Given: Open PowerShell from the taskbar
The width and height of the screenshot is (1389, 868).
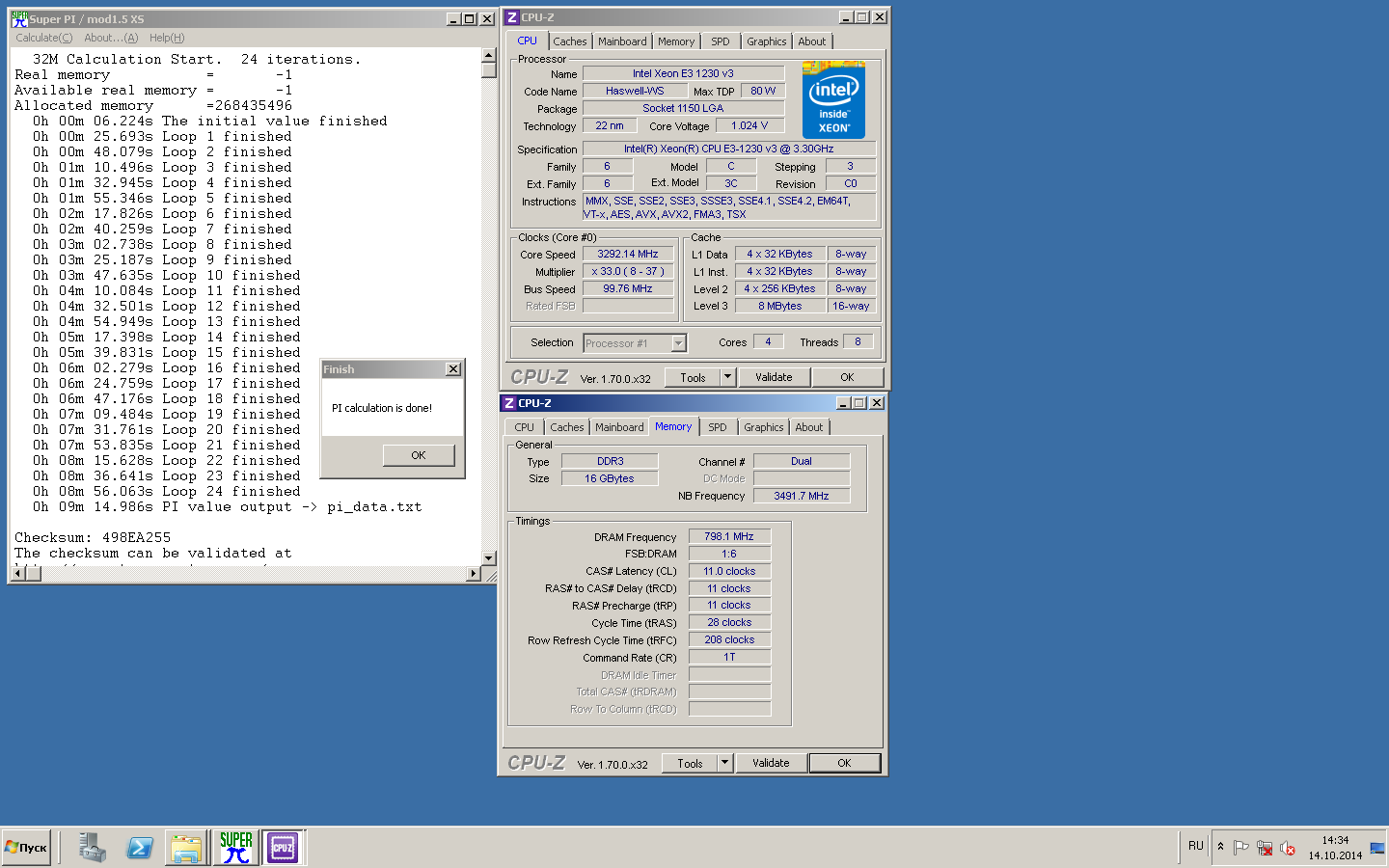Looking at the screenshot, I should pos(140,848).
